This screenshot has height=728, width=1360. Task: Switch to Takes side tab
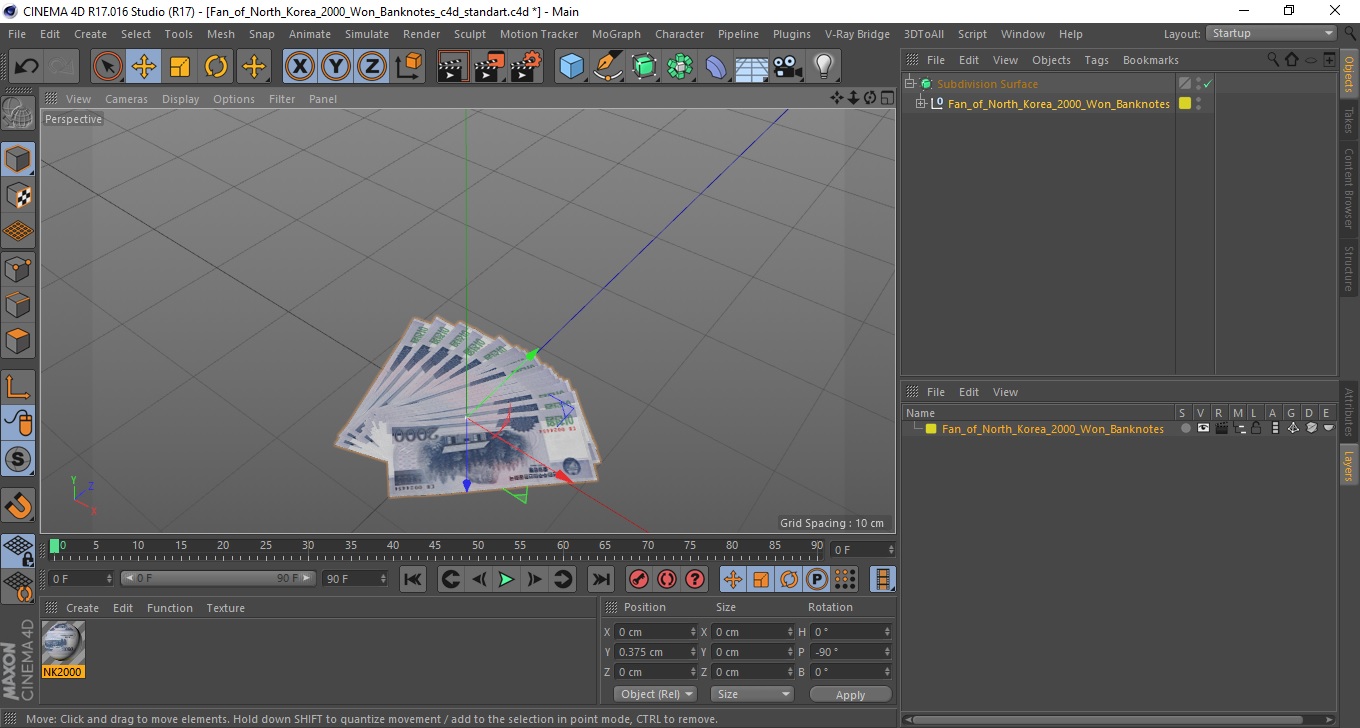coord(1349,119)
